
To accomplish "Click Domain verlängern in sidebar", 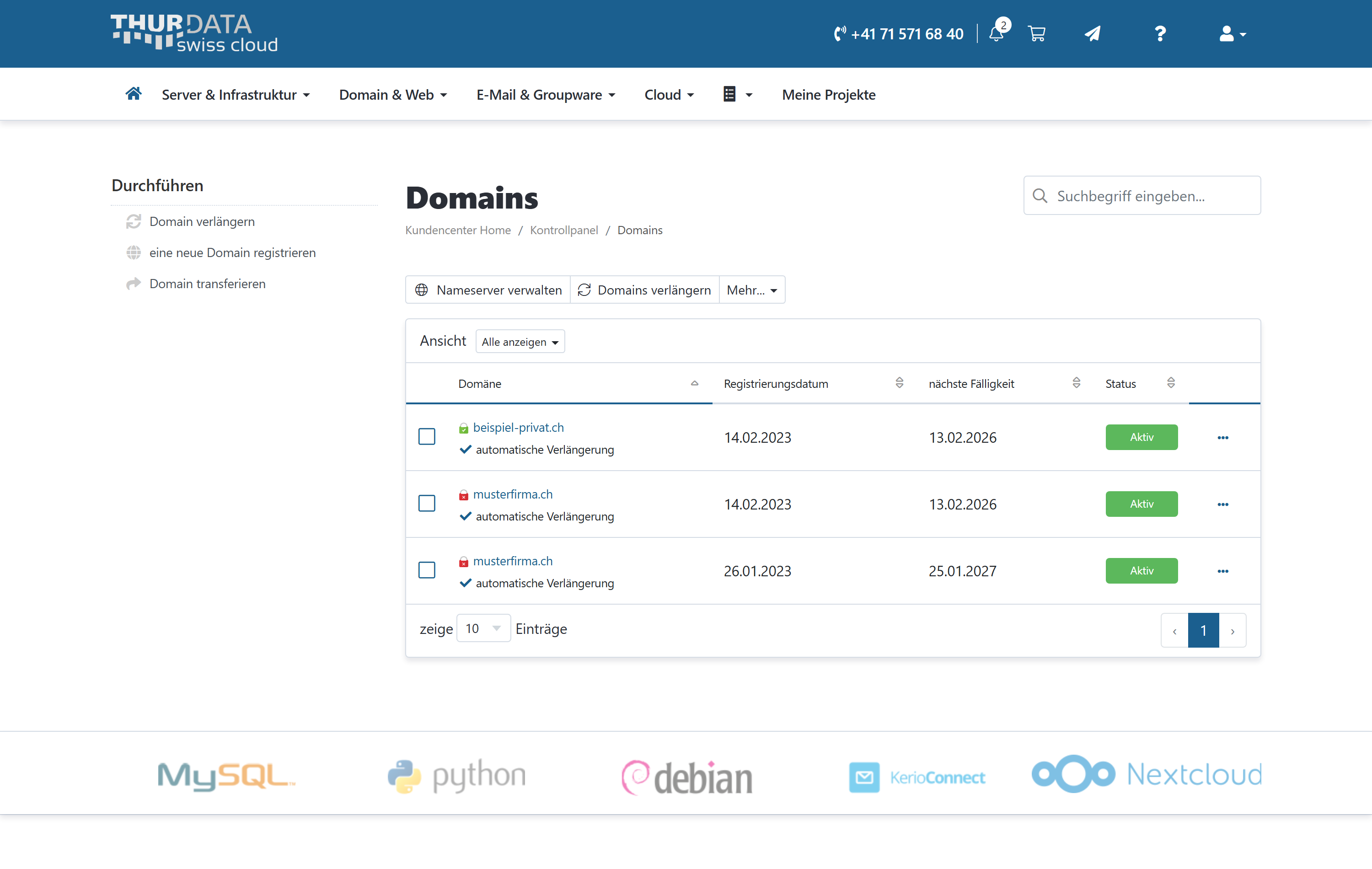I will click(190, 222).
